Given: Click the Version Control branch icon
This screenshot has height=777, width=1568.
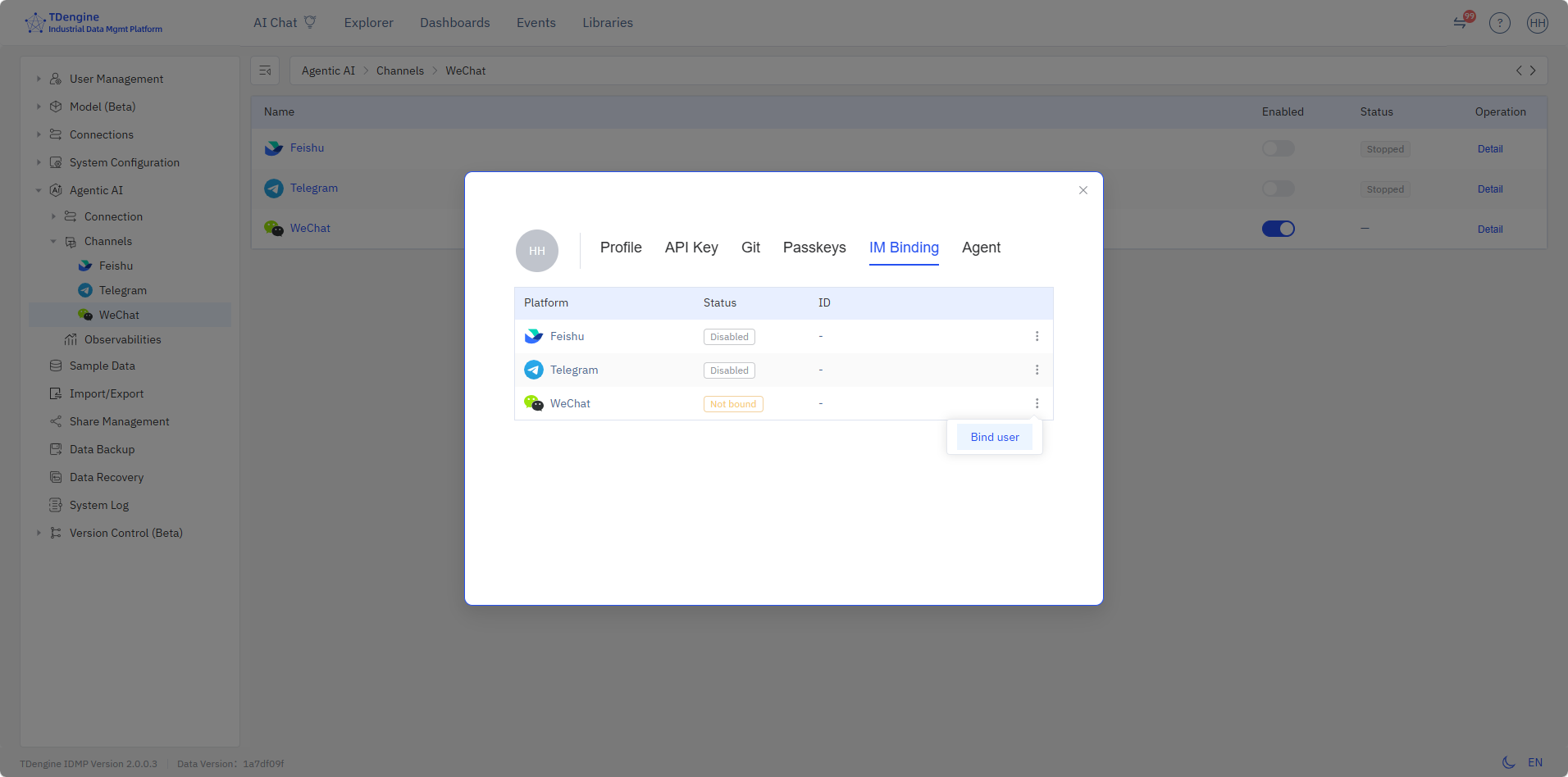Looking at the screenshot, I should [x=56, y=533].
